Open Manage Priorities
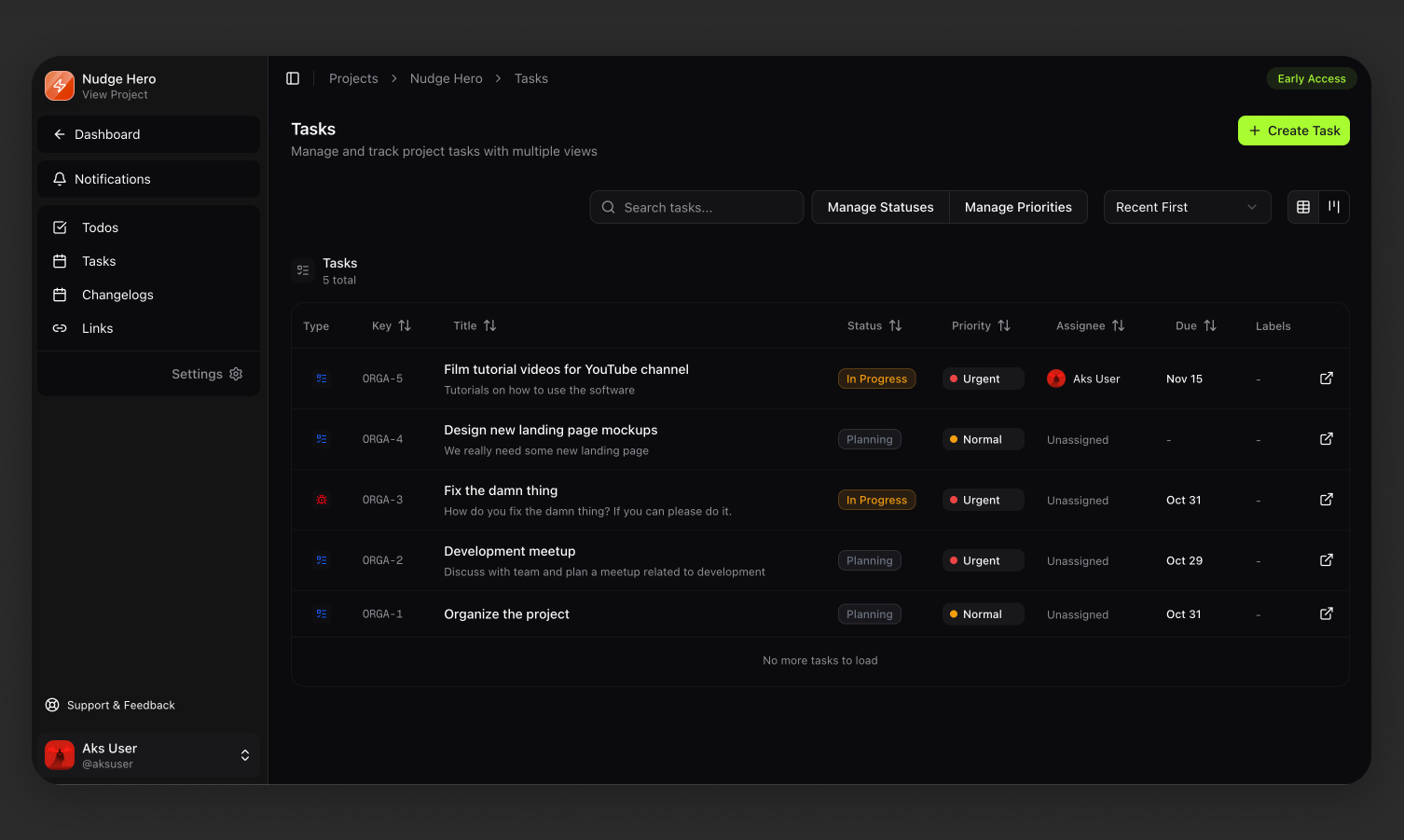 coord(1018,207)
